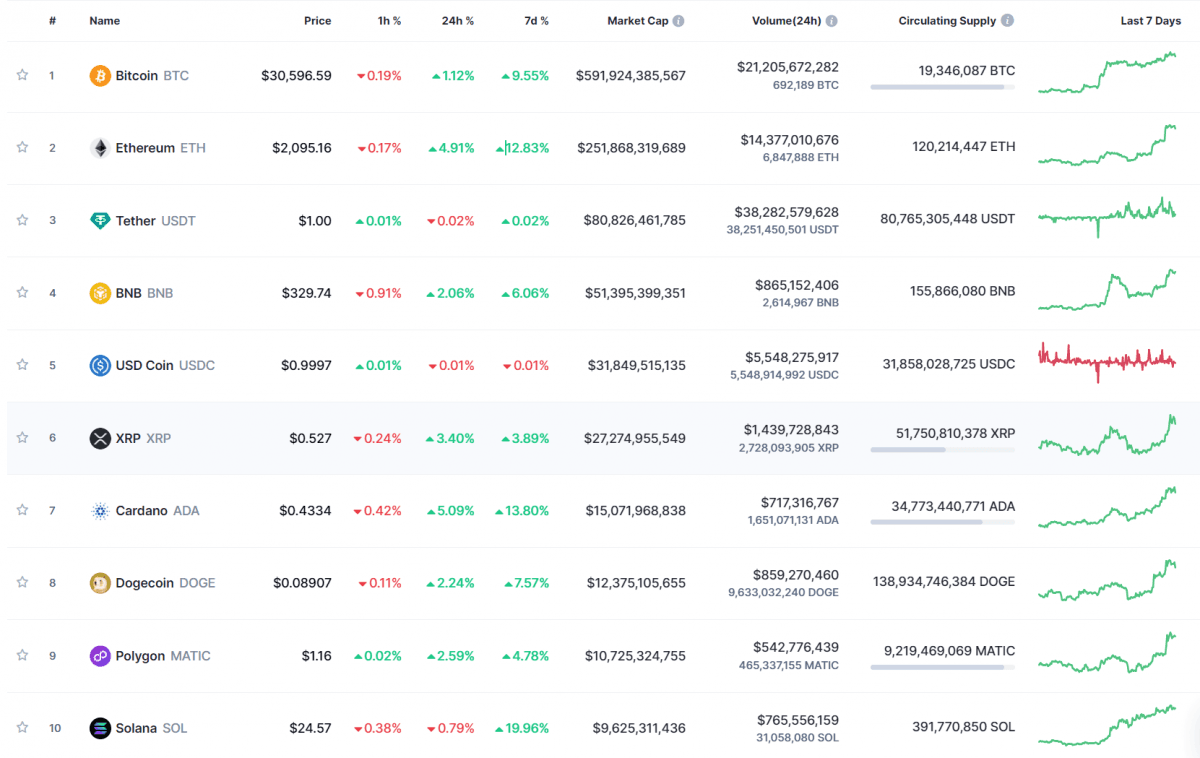The height and width of the screenshot is (758, 1200).
Task: Click the Dogecoin logo icon
Action: tap(100, 583)
